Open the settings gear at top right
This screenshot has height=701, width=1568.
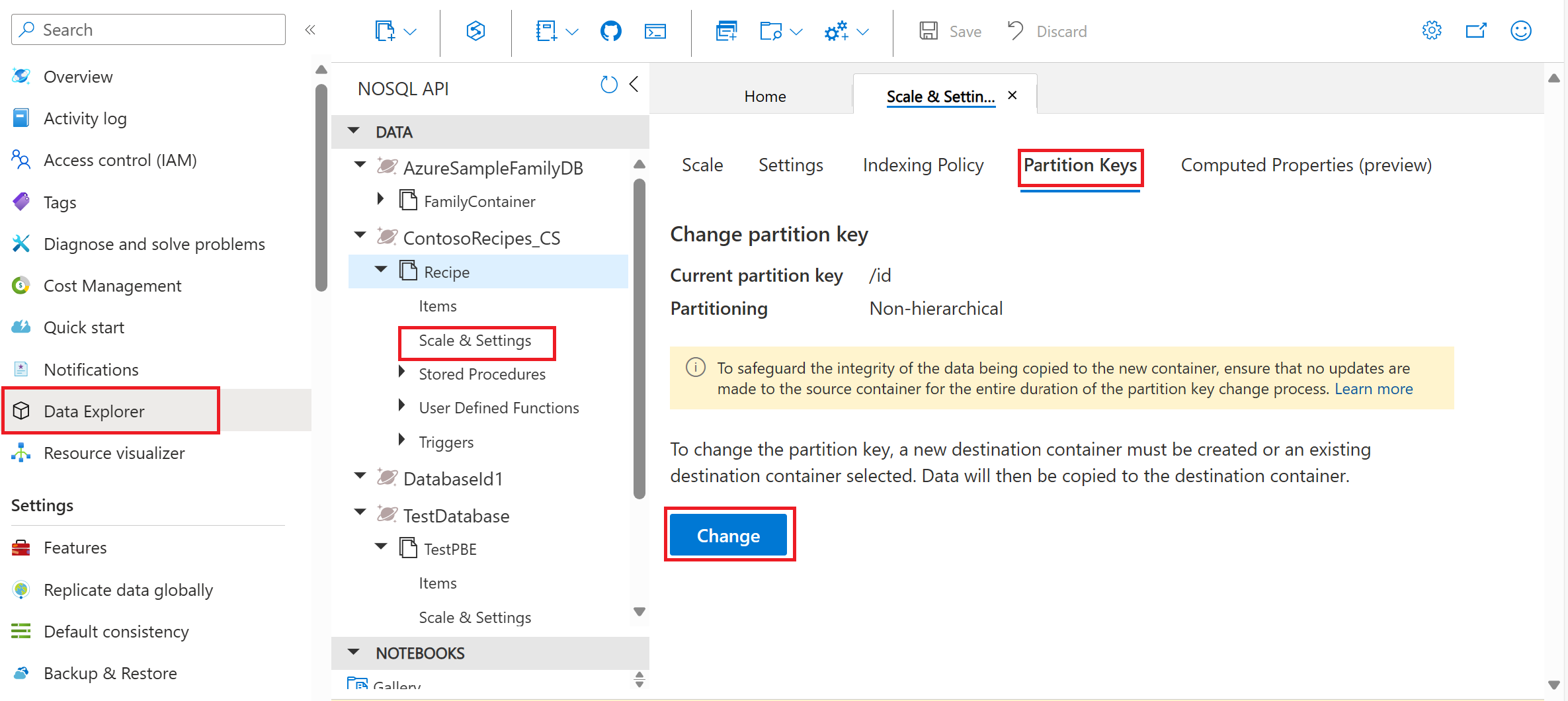(1431, 30)
